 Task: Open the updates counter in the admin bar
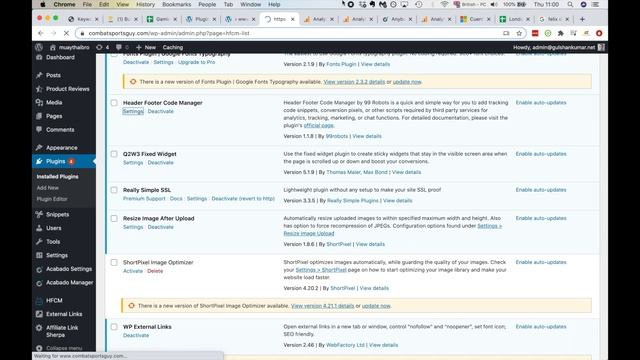(103, 47)
